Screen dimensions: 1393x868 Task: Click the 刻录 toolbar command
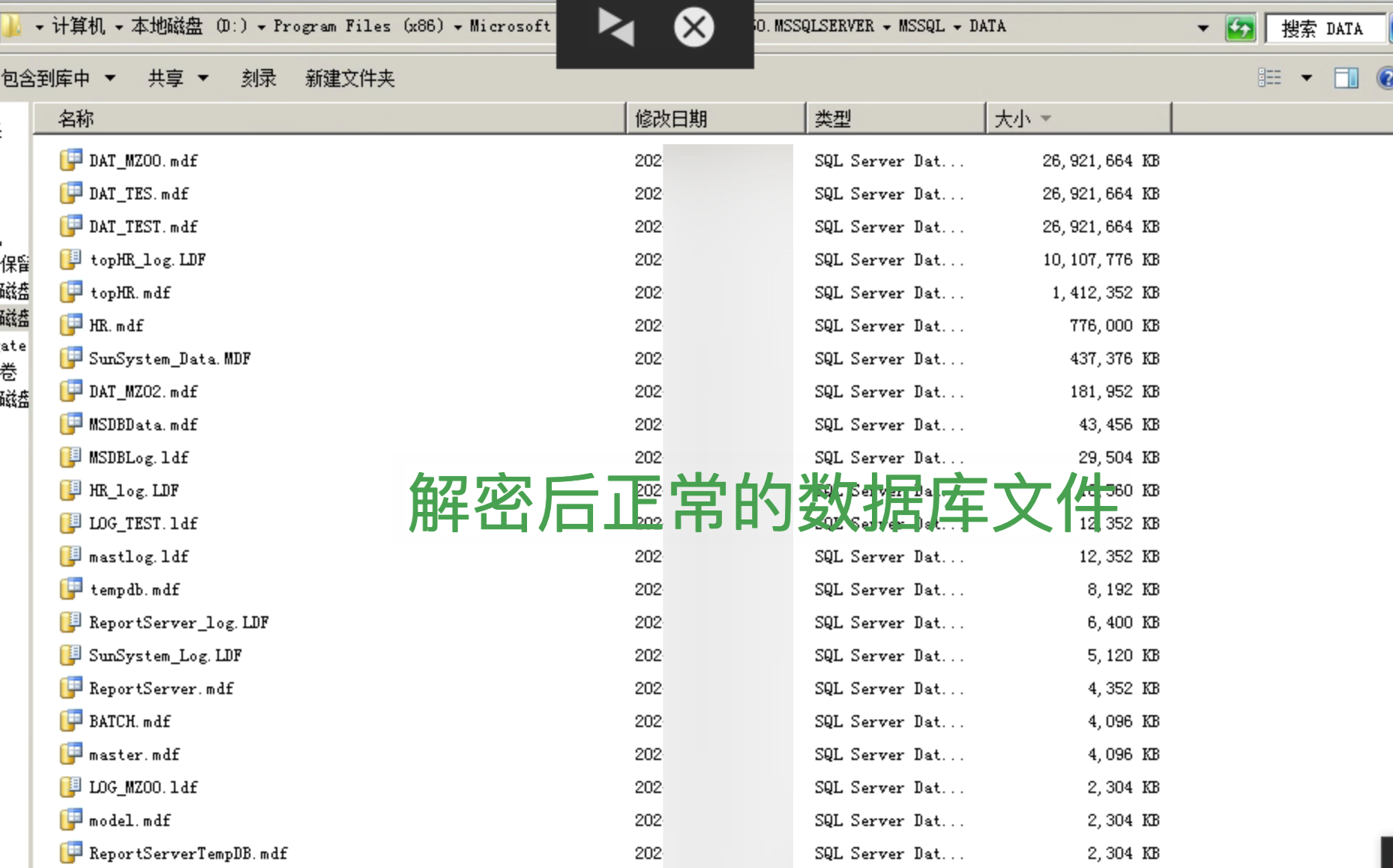(259, 78)
